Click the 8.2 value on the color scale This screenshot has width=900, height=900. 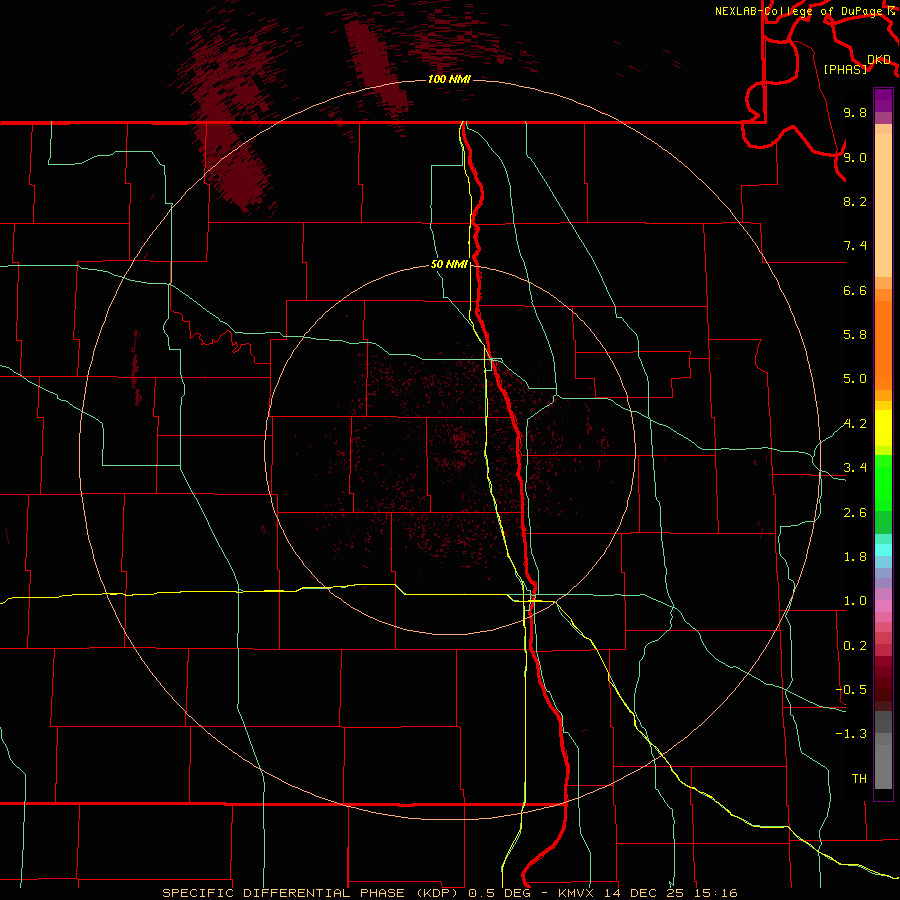(x=855, y=201)
